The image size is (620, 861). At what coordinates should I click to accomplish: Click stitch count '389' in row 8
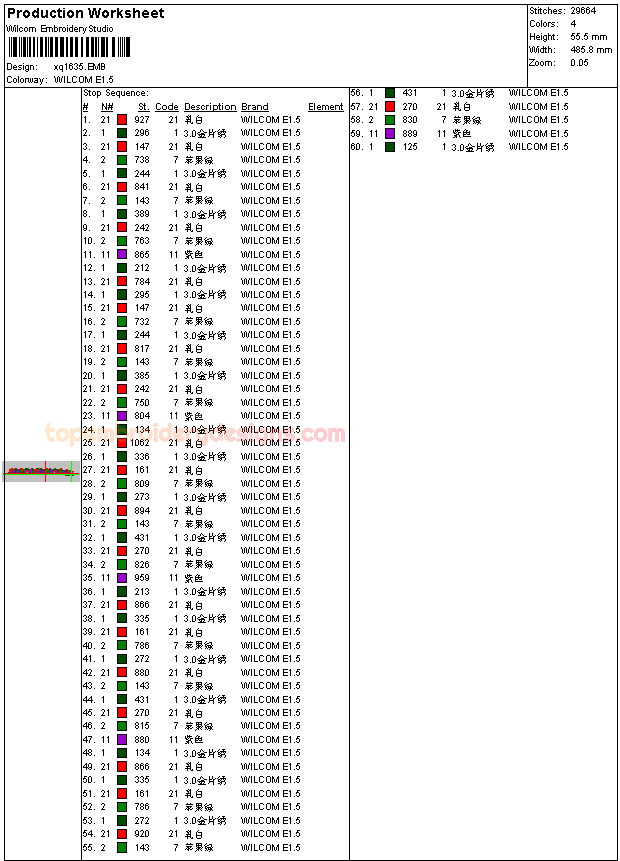142,214
